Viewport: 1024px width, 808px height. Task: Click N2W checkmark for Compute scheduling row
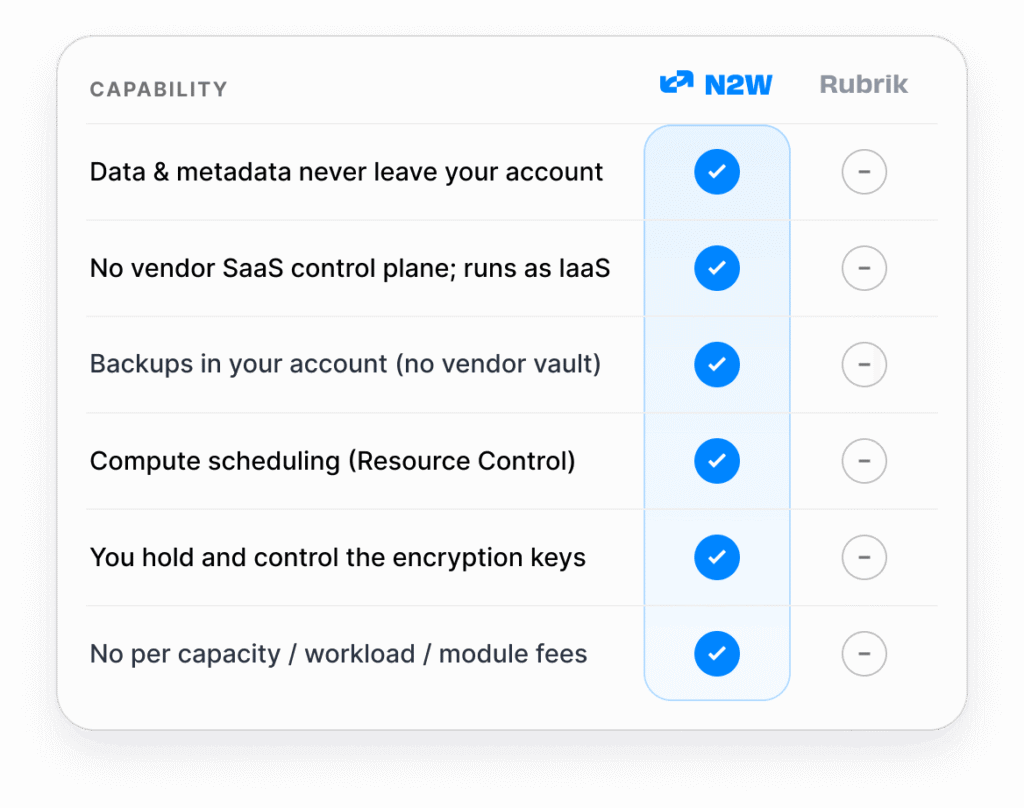[716, 461]
